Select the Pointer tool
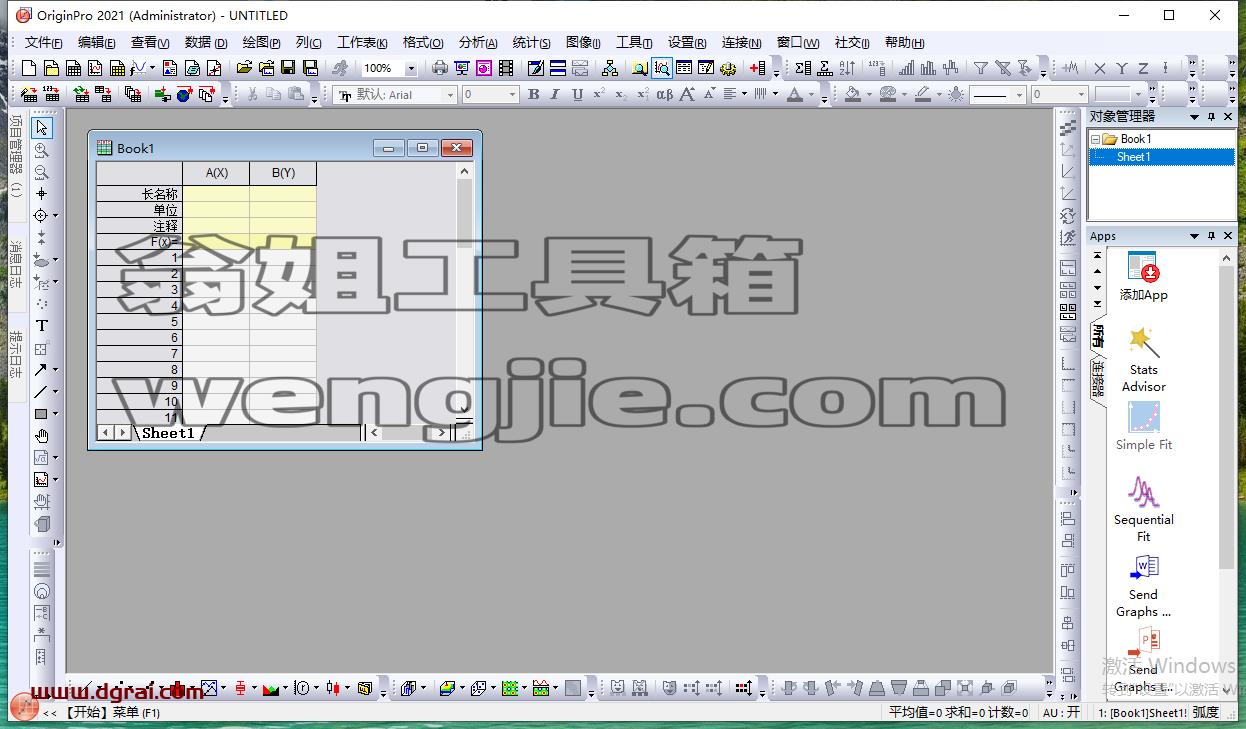 pyautogui.click(x=41, y=128)
